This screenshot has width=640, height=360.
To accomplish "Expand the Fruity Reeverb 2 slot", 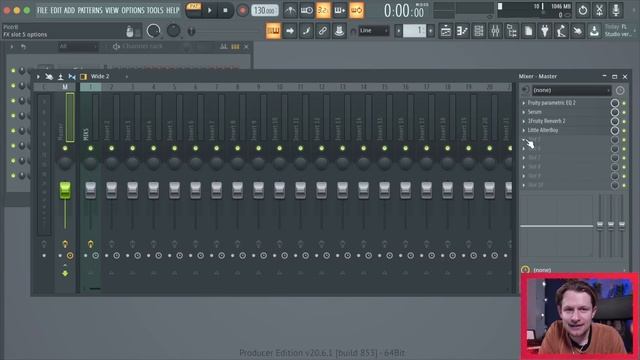I will coord(524,121).
